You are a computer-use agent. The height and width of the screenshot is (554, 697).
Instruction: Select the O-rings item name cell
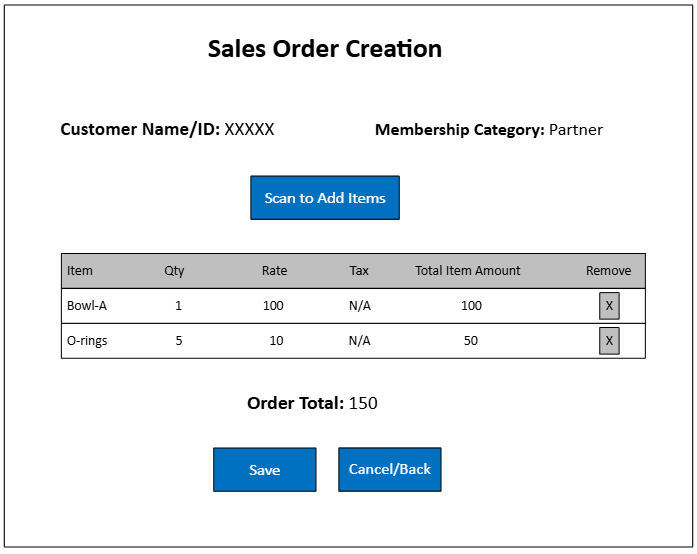coord(87,341)
